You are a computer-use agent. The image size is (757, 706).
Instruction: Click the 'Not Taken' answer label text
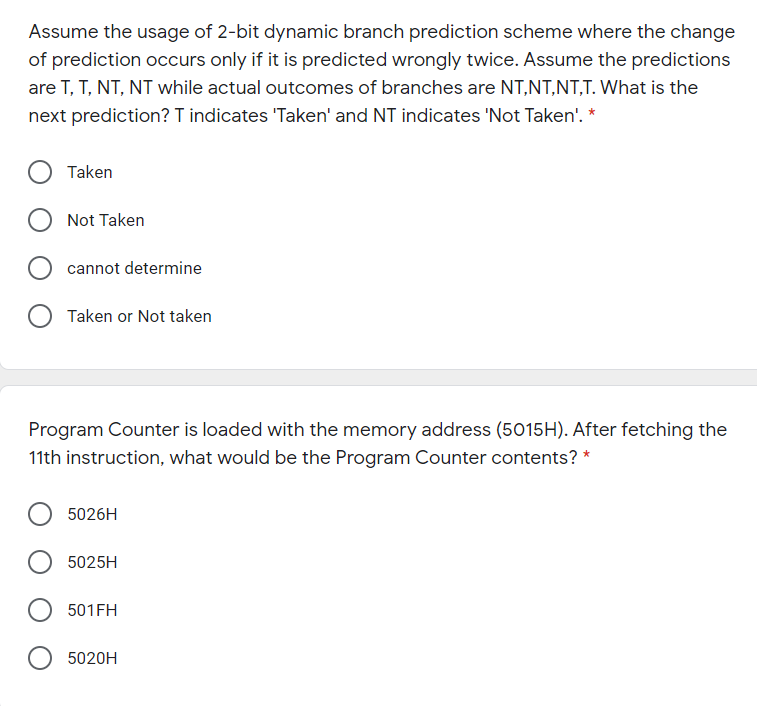(x=105, y=220)
